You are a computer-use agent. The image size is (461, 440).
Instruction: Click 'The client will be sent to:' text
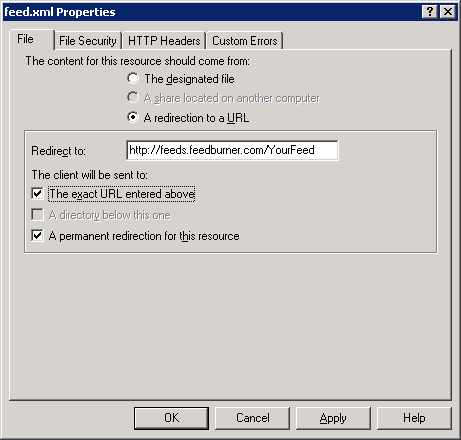90,175
